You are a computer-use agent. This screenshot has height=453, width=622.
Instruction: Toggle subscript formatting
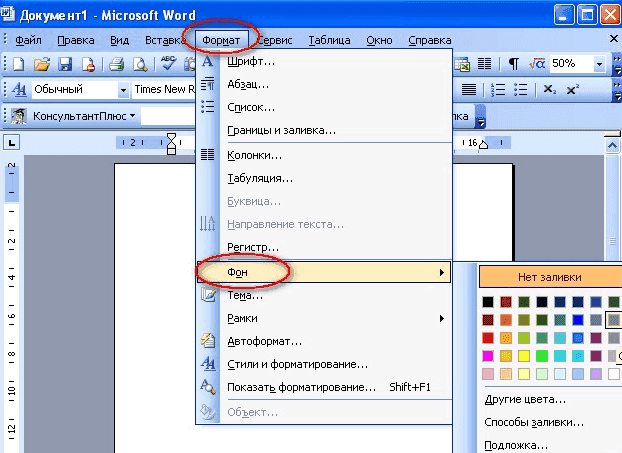[x=549, y=90]
